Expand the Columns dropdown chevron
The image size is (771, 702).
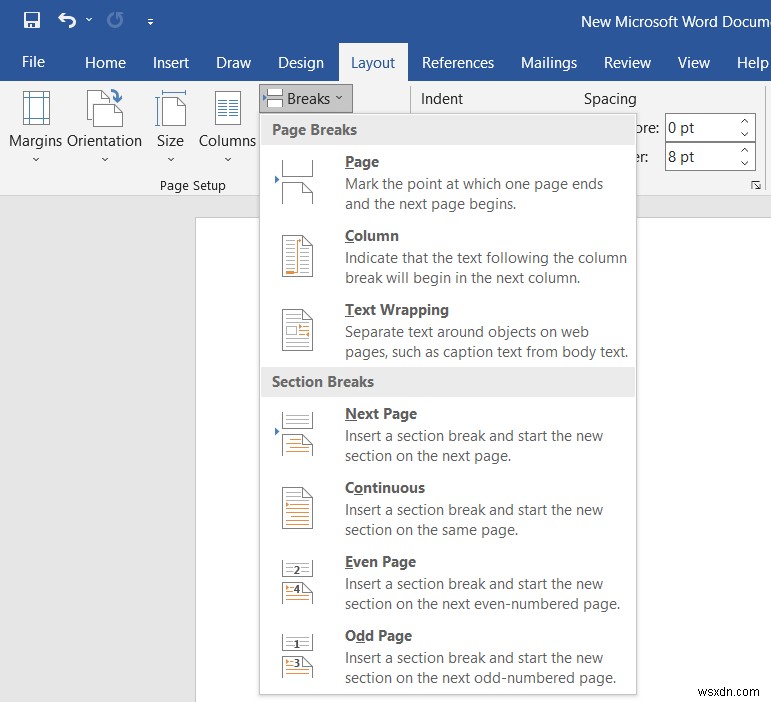pos(228,159)
